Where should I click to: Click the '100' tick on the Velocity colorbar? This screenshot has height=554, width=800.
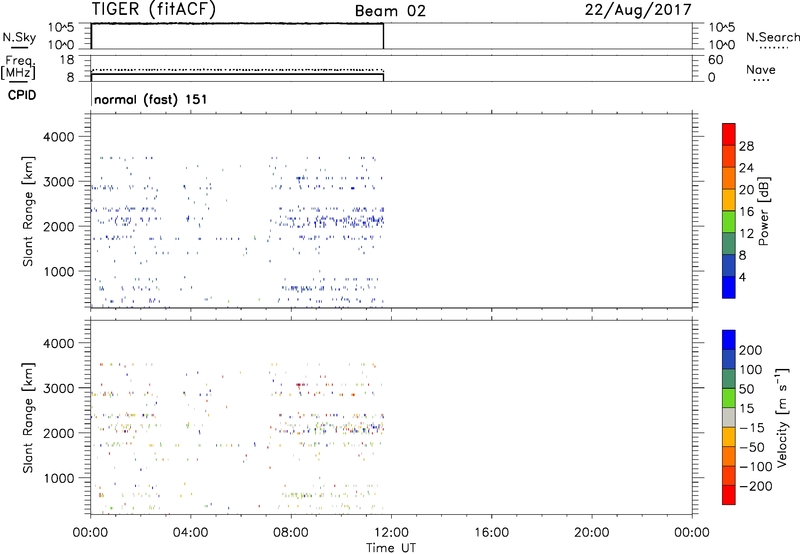coord(751,370)
